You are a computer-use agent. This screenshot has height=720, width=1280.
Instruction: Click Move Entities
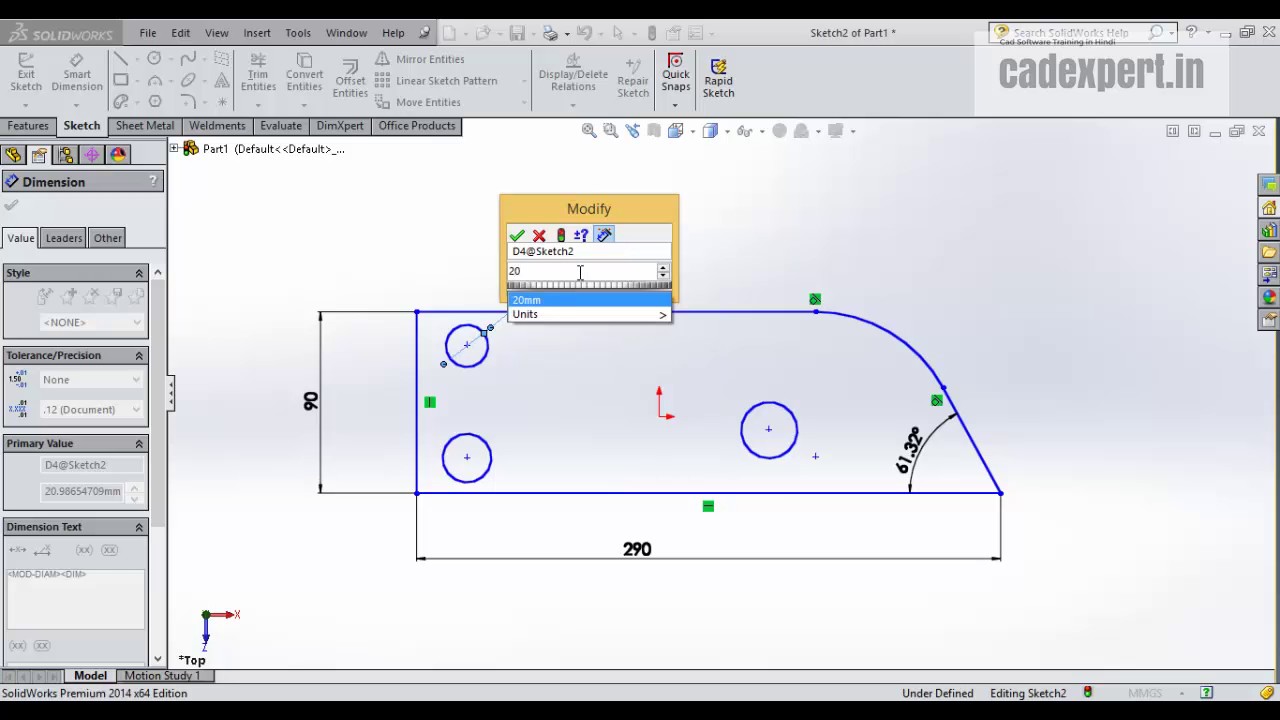point(418,102)
